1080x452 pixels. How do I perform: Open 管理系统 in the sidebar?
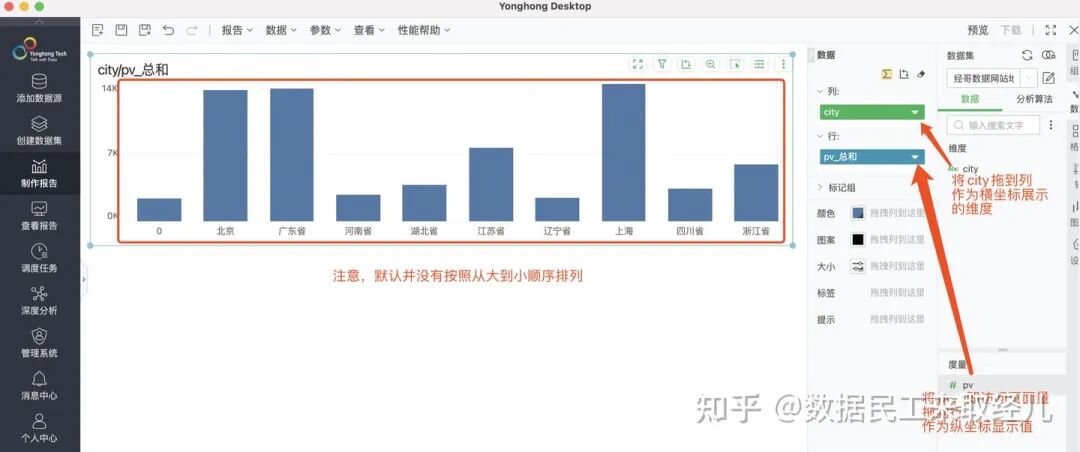[39, 344]
